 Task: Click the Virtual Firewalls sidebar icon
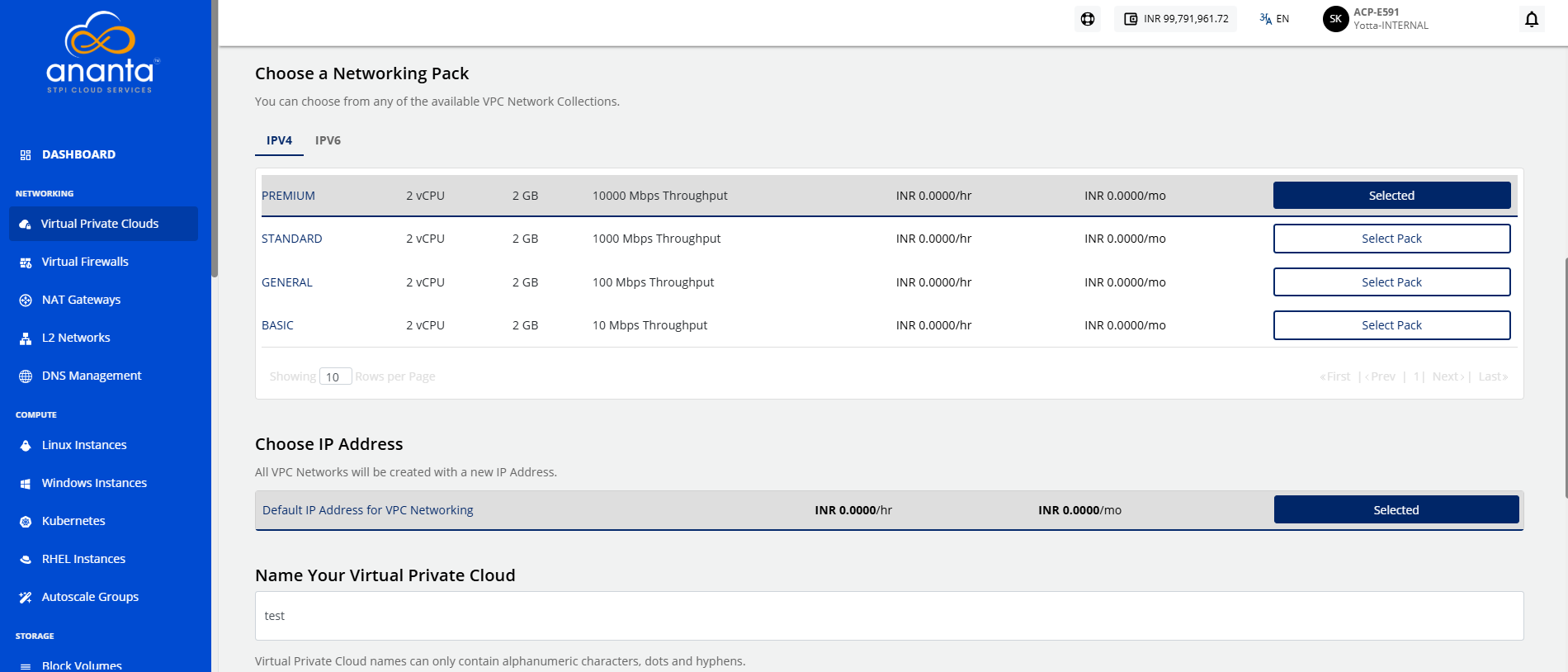(26, 263)
